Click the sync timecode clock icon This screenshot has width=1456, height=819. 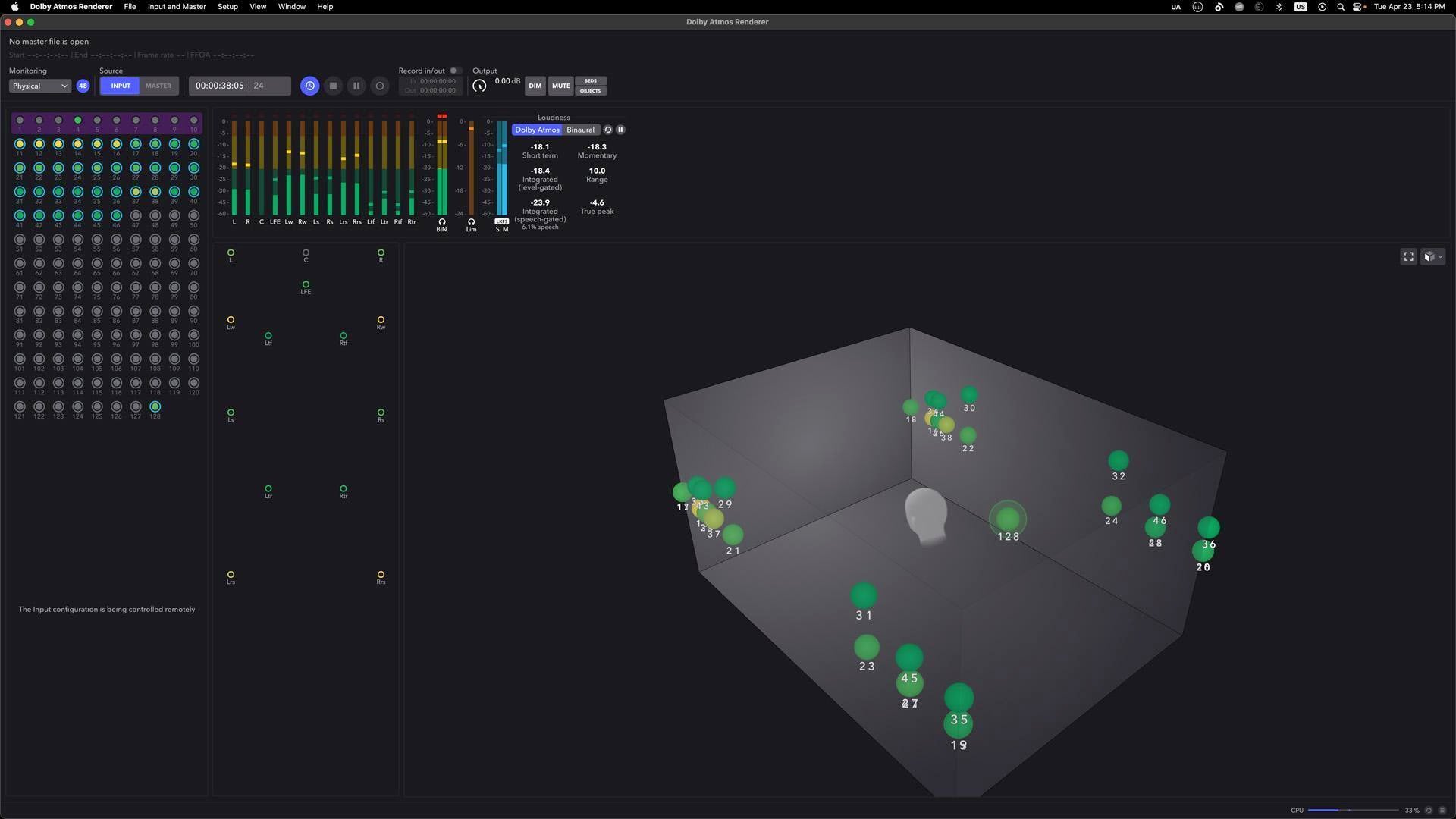(x=309, y=86)
